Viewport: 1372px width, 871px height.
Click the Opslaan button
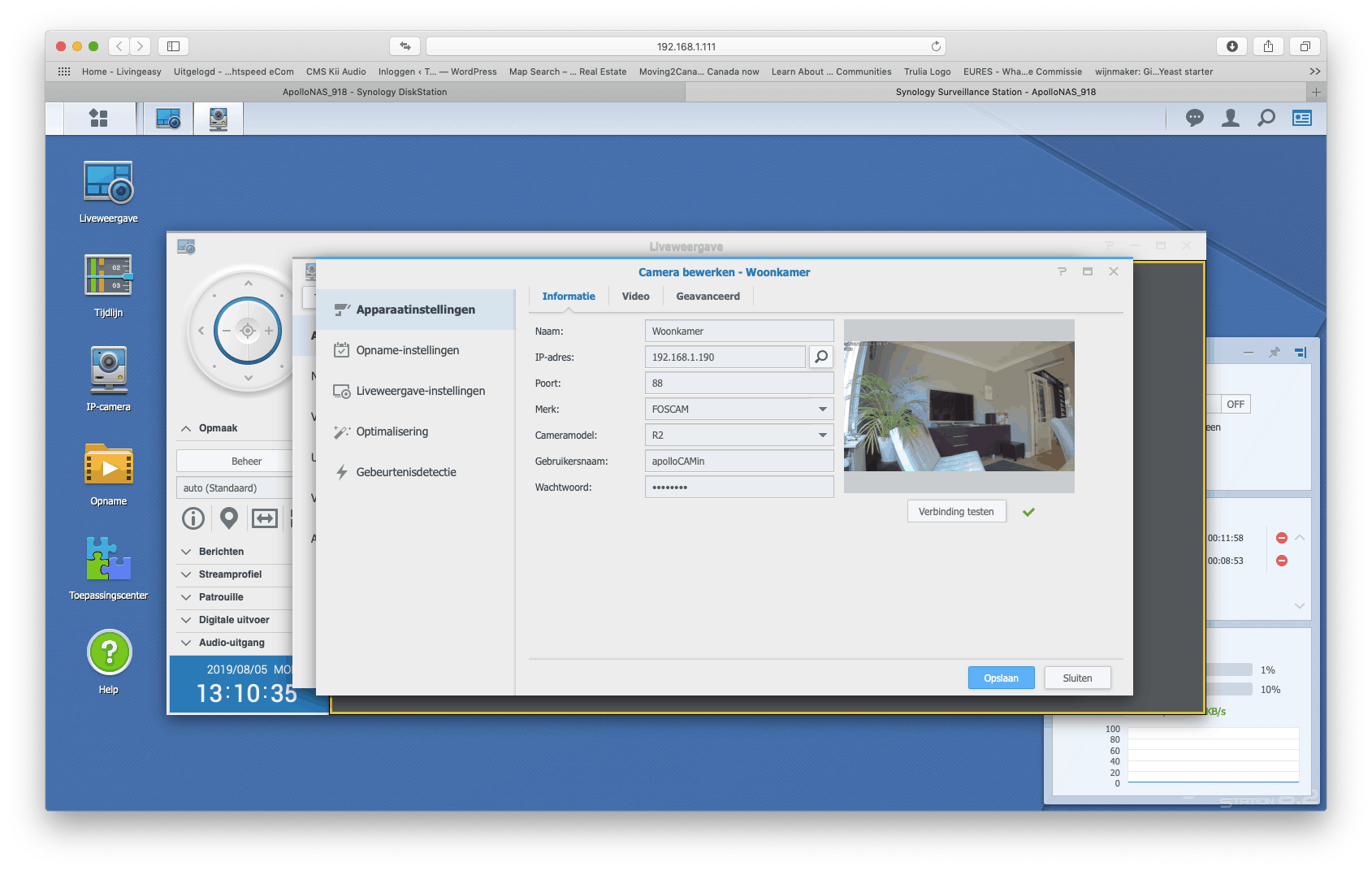1001,678
